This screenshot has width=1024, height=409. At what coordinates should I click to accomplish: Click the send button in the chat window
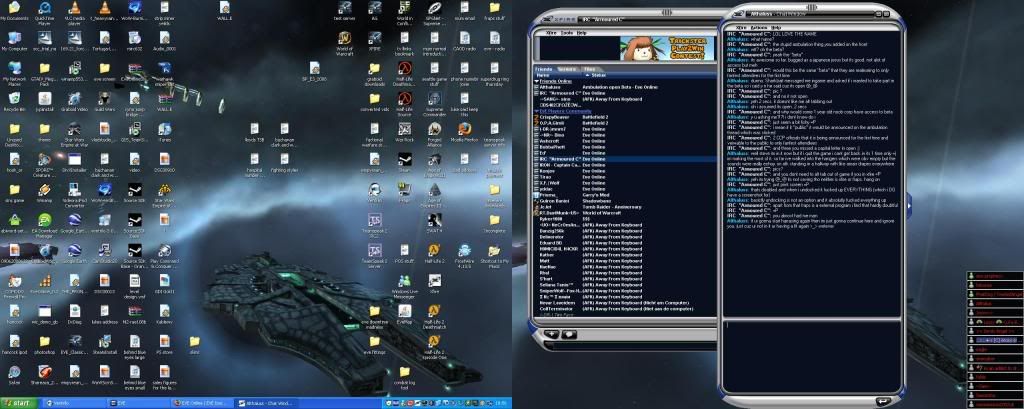coord(883,401)
